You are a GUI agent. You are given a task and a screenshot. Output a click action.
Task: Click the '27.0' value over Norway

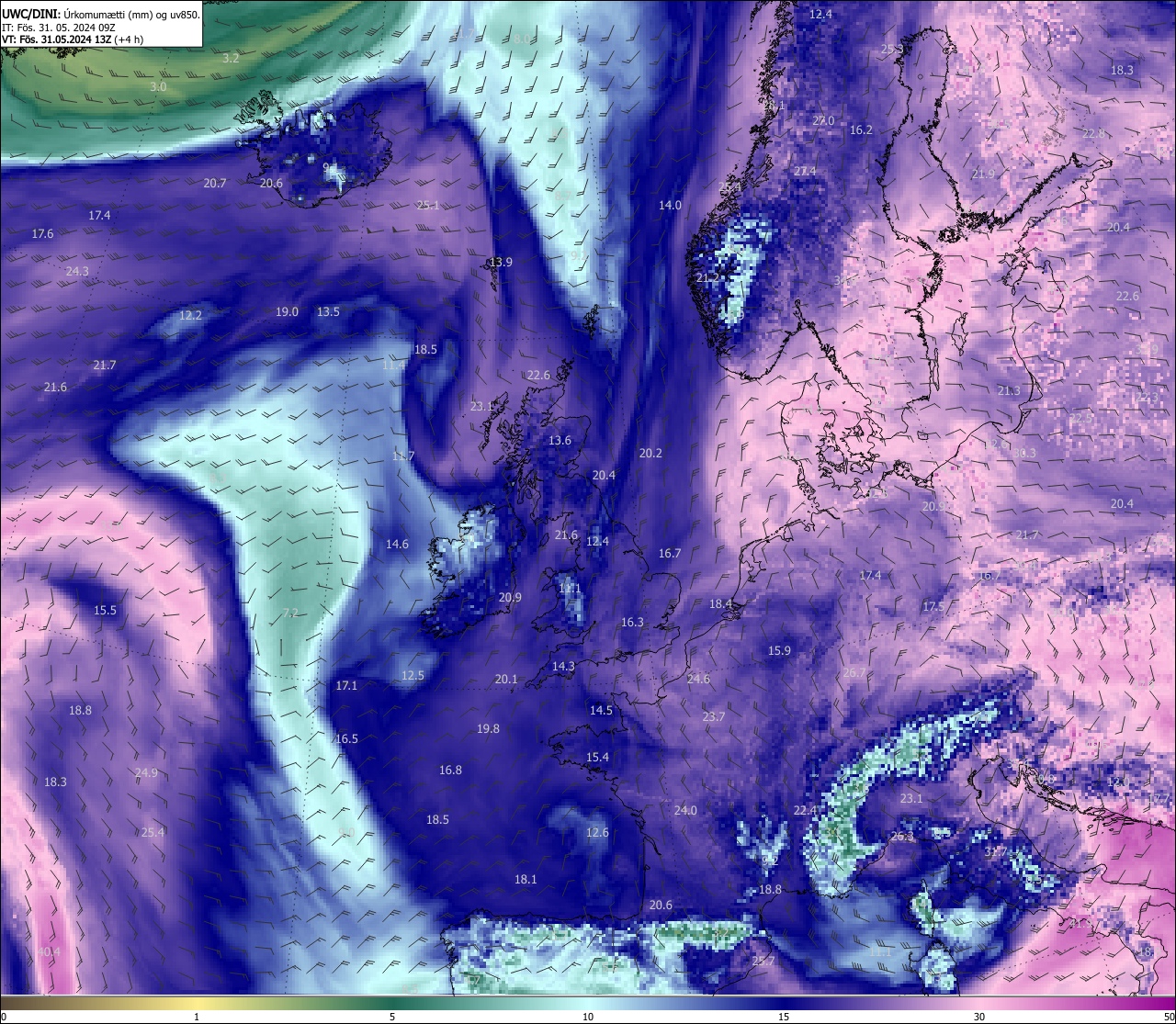(x=823, y=121)
